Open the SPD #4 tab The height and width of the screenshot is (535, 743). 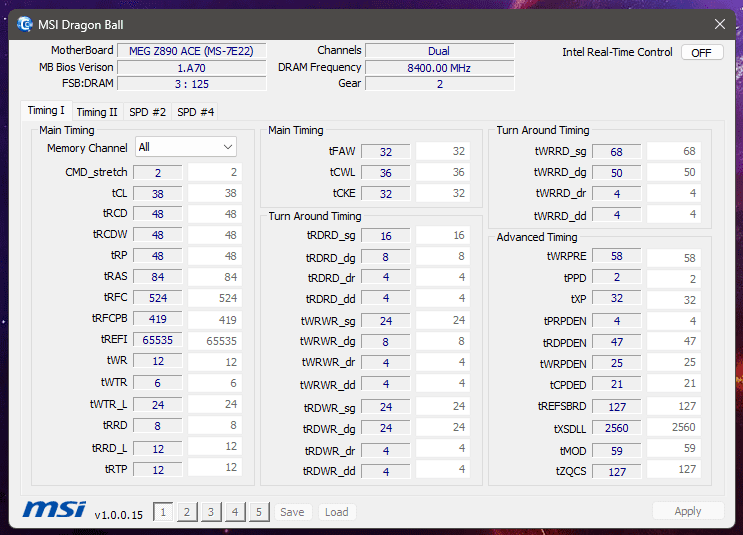tap(196, 112)
